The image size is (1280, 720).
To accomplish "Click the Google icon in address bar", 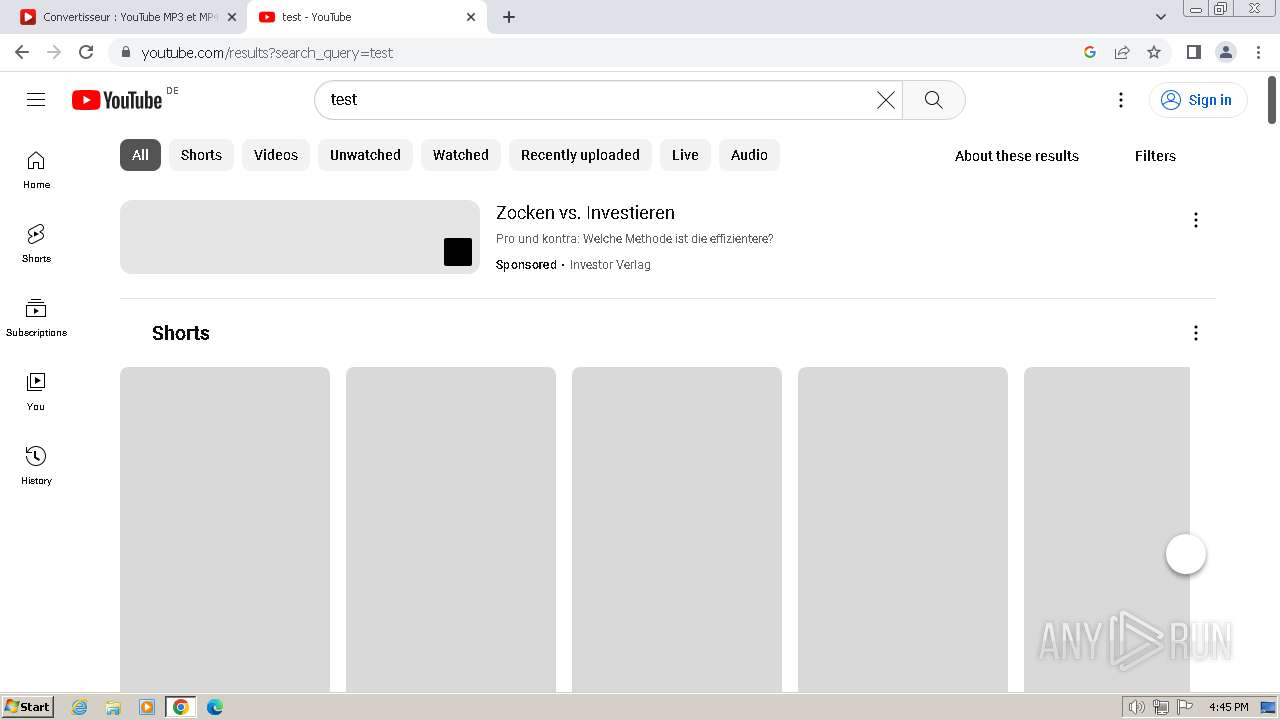I will tap(1090, 52).
